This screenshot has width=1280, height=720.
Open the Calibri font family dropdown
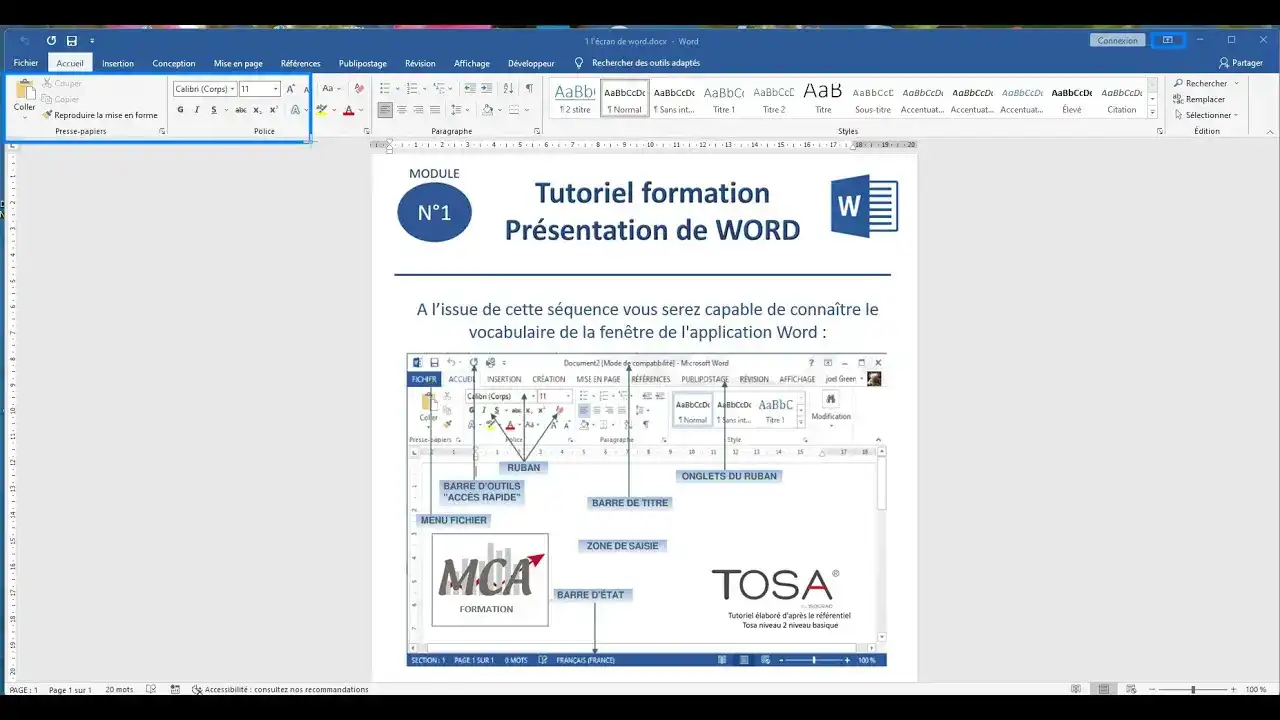coord(203,88)
